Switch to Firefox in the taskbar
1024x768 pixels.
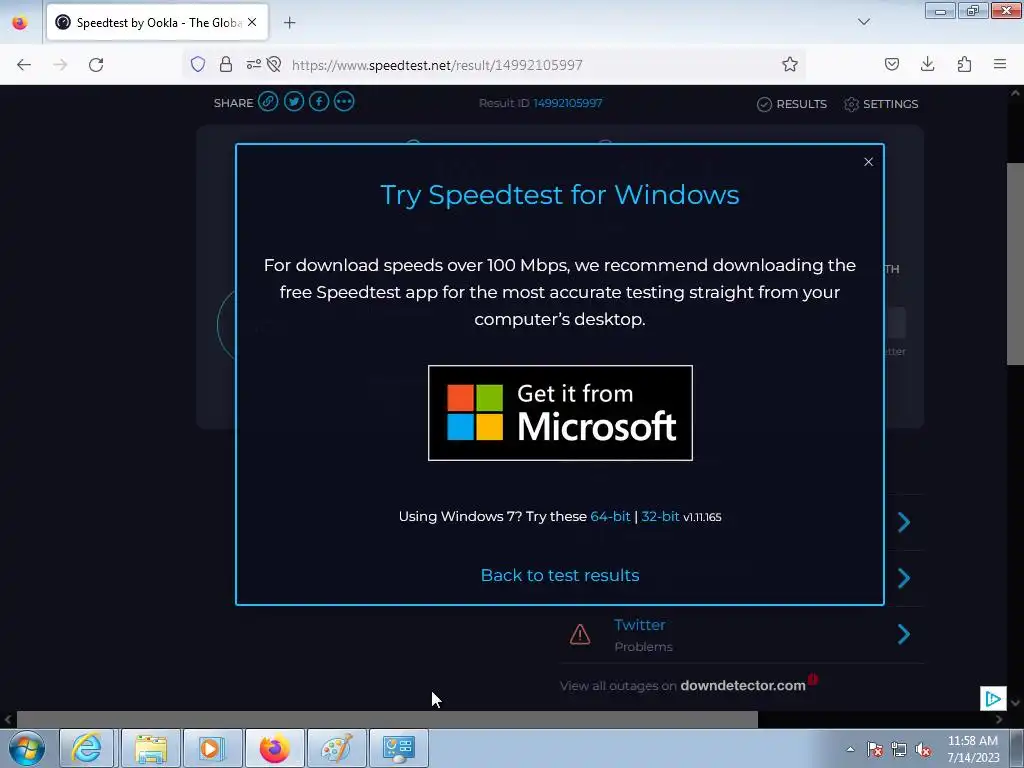point(274,748)
